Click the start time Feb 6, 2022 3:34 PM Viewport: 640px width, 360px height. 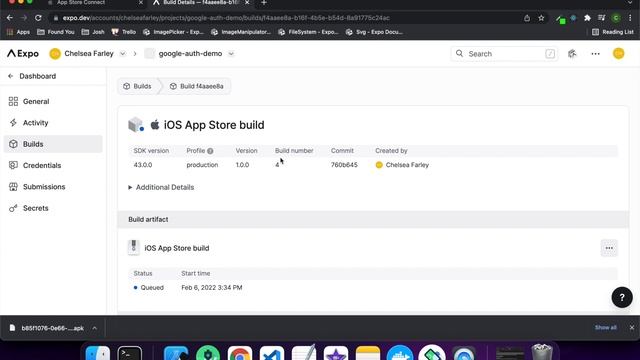(x=211, y=287)
